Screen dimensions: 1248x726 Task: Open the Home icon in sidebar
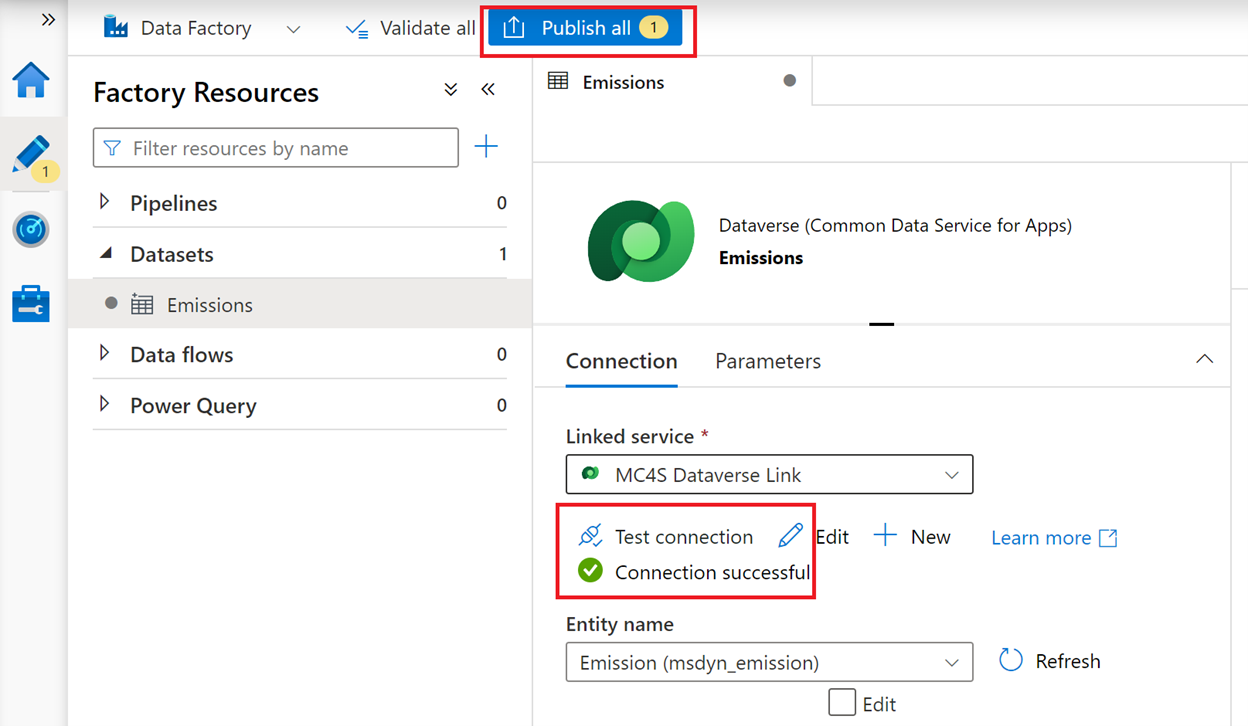(x=31, y=80)
